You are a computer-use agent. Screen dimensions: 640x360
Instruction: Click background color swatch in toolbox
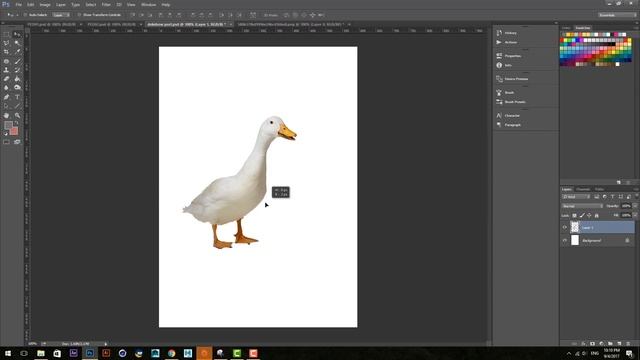[x=14, y=131]
